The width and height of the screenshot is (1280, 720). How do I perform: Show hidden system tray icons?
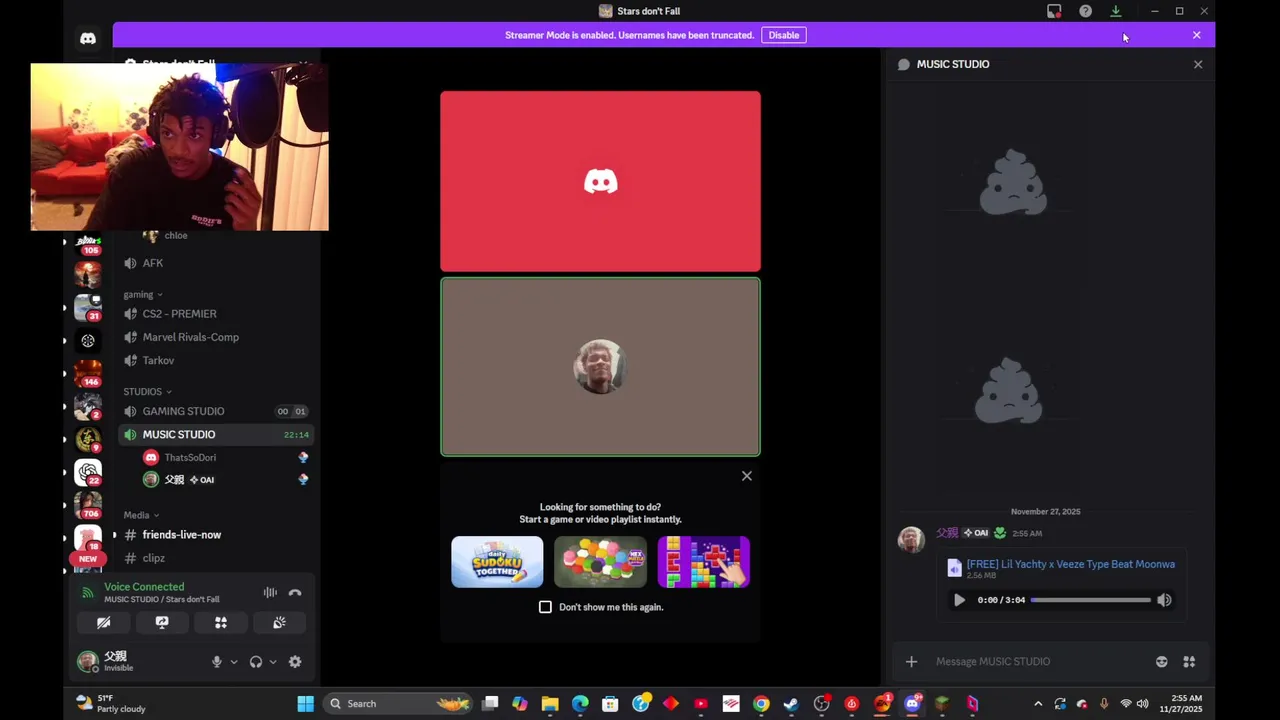click(x=1037, y=704)
